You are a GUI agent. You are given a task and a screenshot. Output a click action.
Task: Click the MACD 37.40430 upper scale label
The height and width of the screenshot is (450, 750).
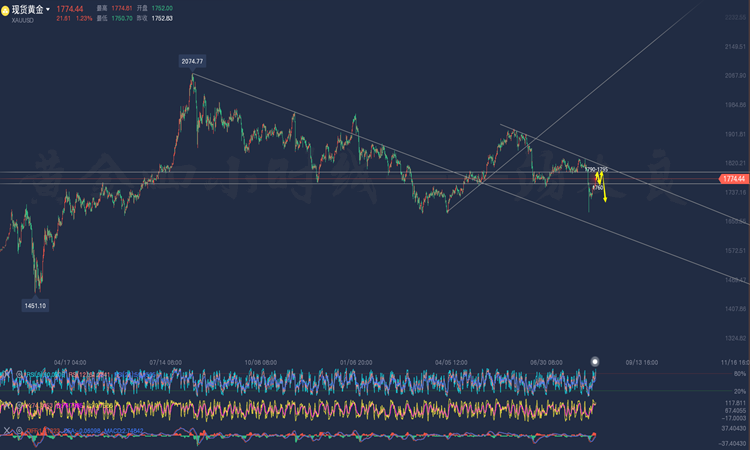[734, 428]
